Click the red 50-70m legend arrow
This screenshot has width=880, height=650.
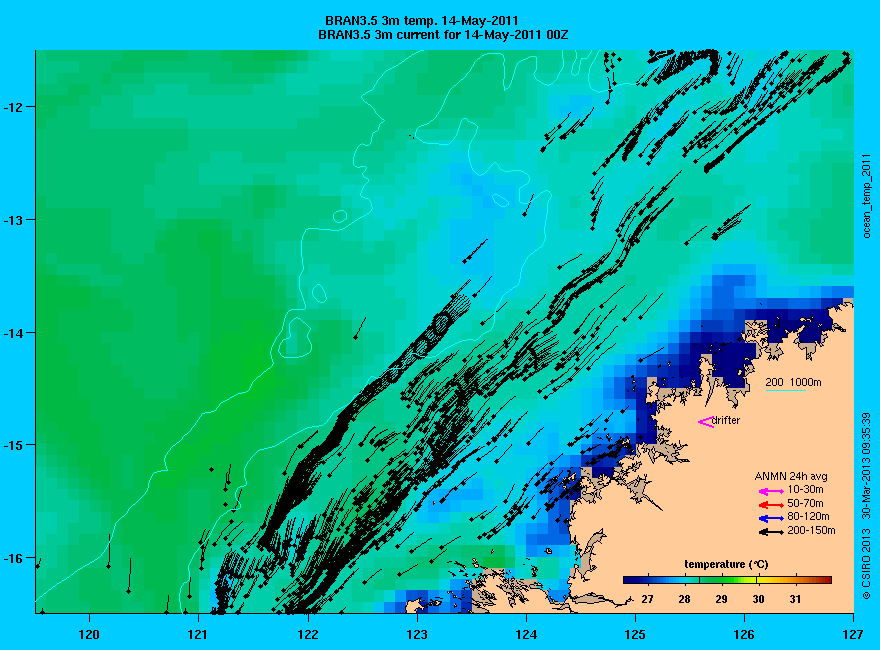tap(771, 505)
